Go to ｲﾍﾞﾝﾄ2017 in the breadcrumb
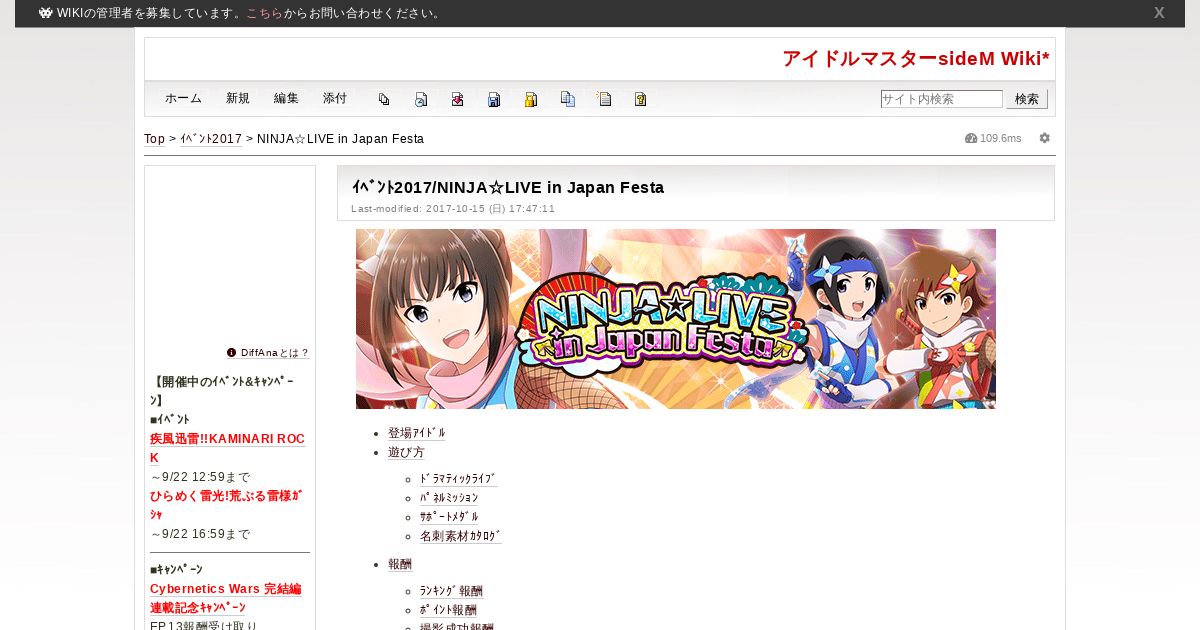The height and width of the screenshot is (630, 1200). (210, 139)
